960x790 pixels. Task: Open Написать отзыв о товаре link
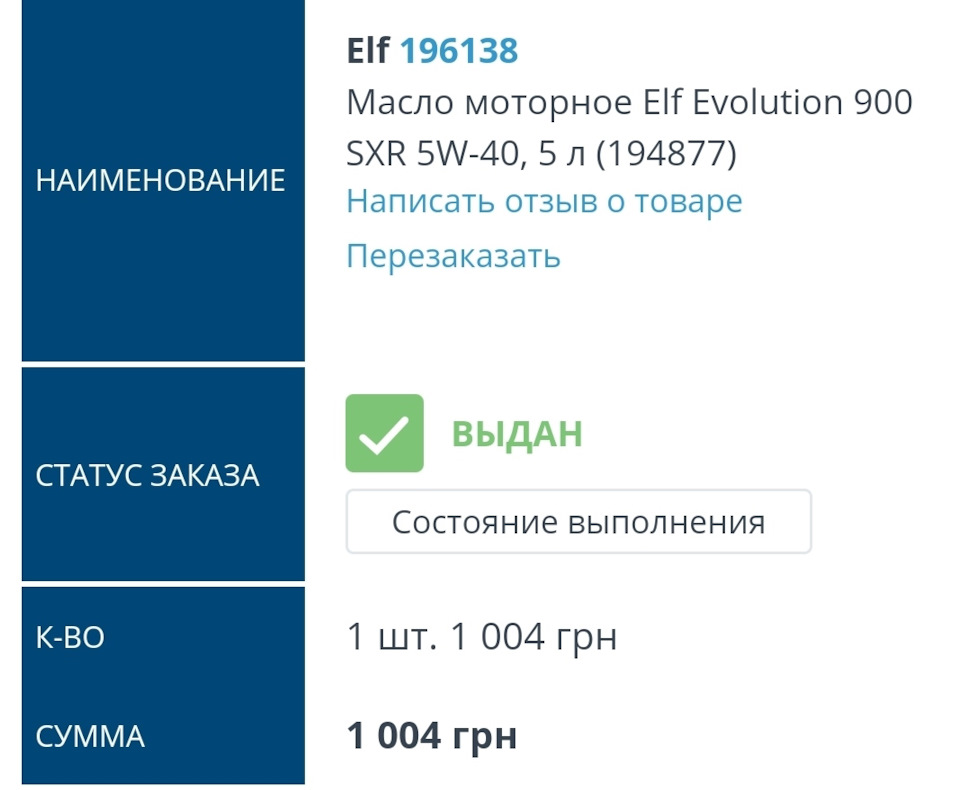[x=543, y=201]
